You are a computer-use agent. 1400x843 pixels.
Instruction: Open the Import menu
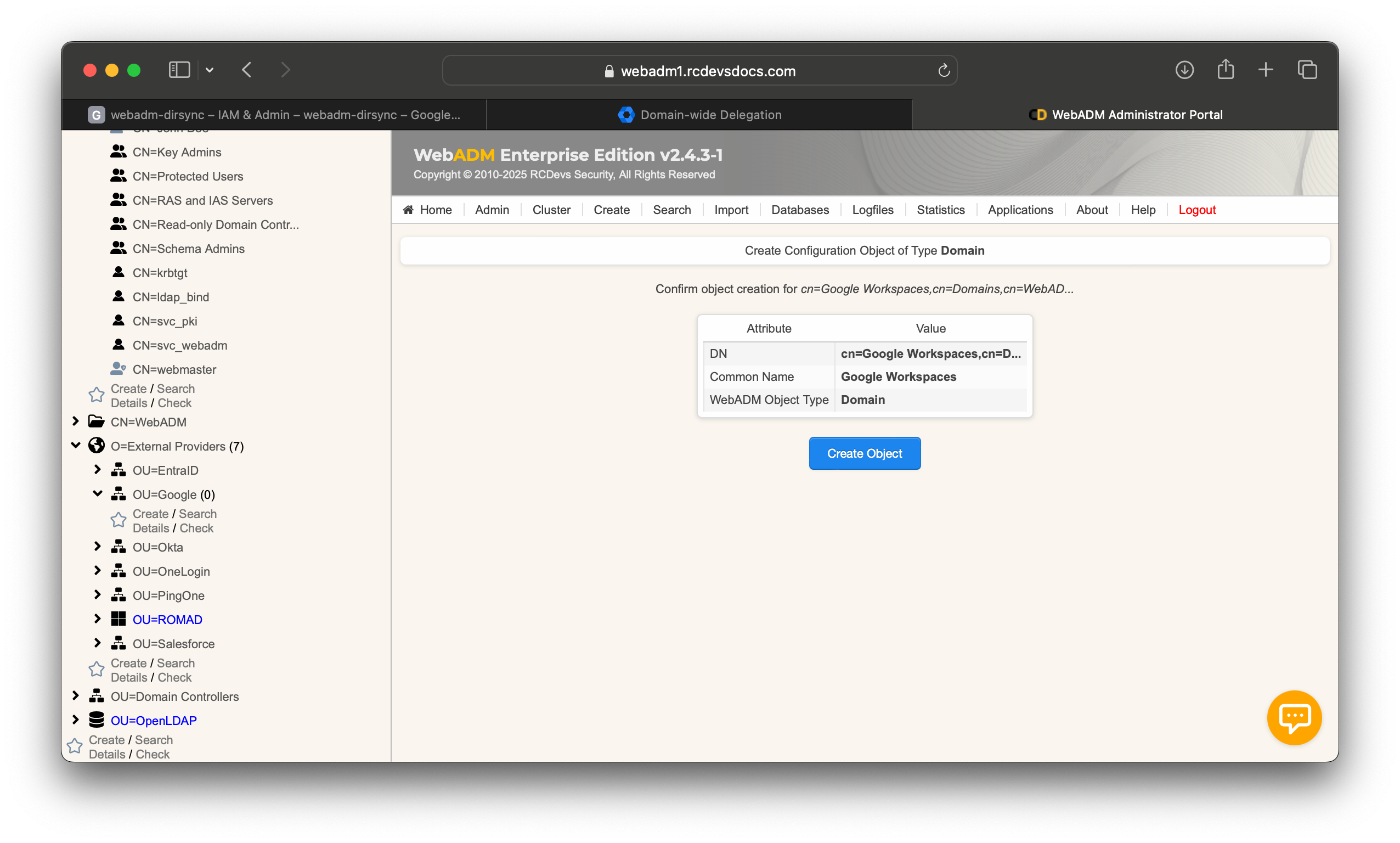tap(731, 210)
